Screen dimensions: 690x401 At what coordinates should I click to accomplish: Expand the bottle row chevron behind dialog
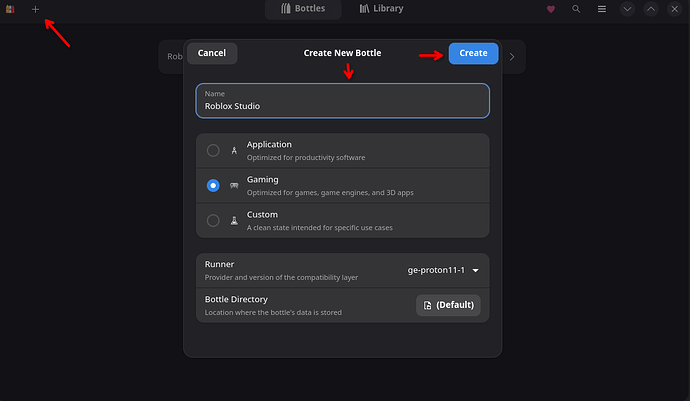click(512, 57)
